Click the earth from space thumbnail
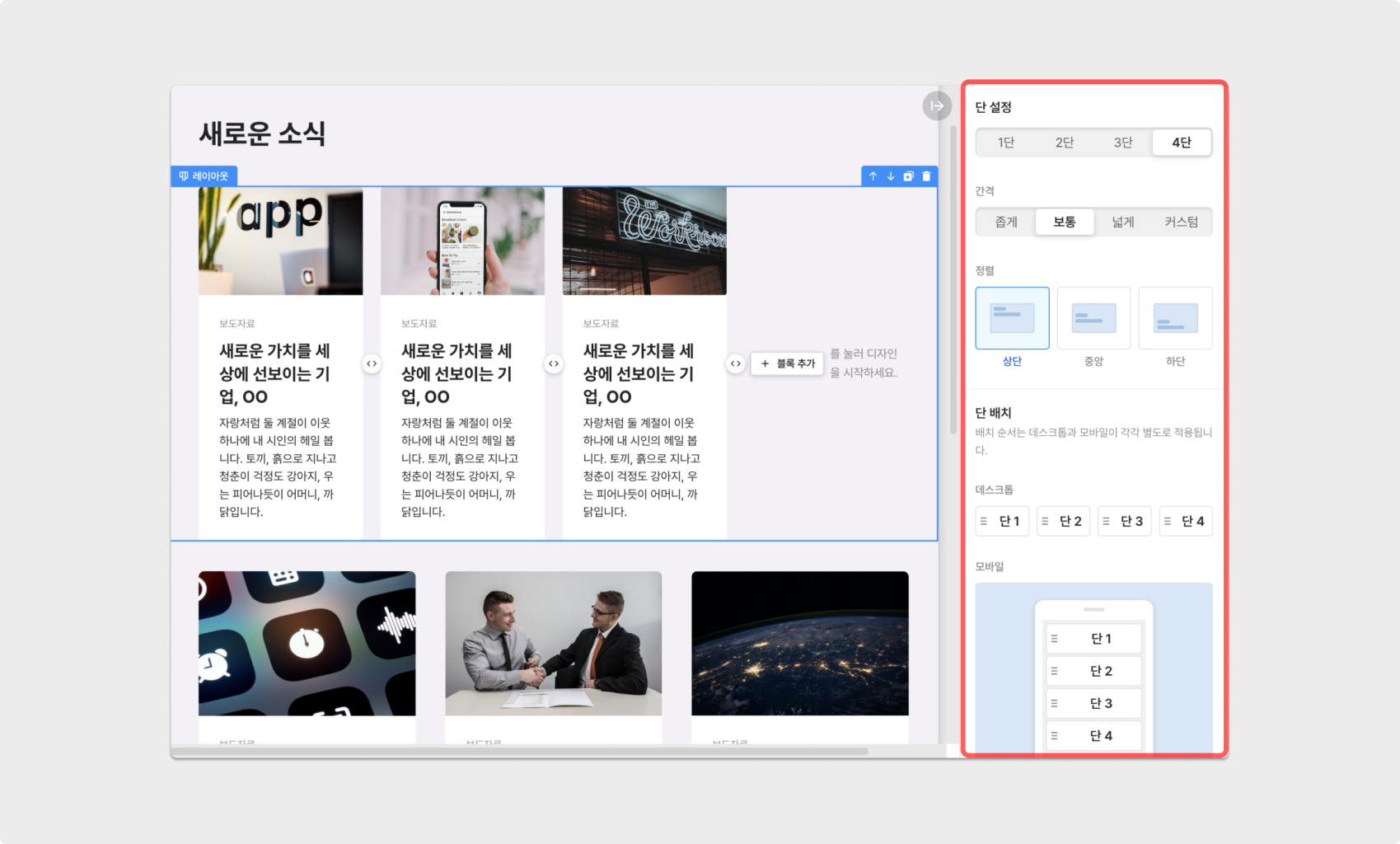This screenshot has width=1400, height=844. click(x=799, y=644)
